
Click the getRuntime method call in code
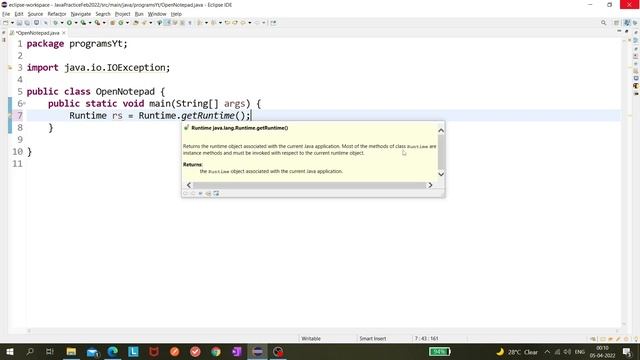point(207,116)
